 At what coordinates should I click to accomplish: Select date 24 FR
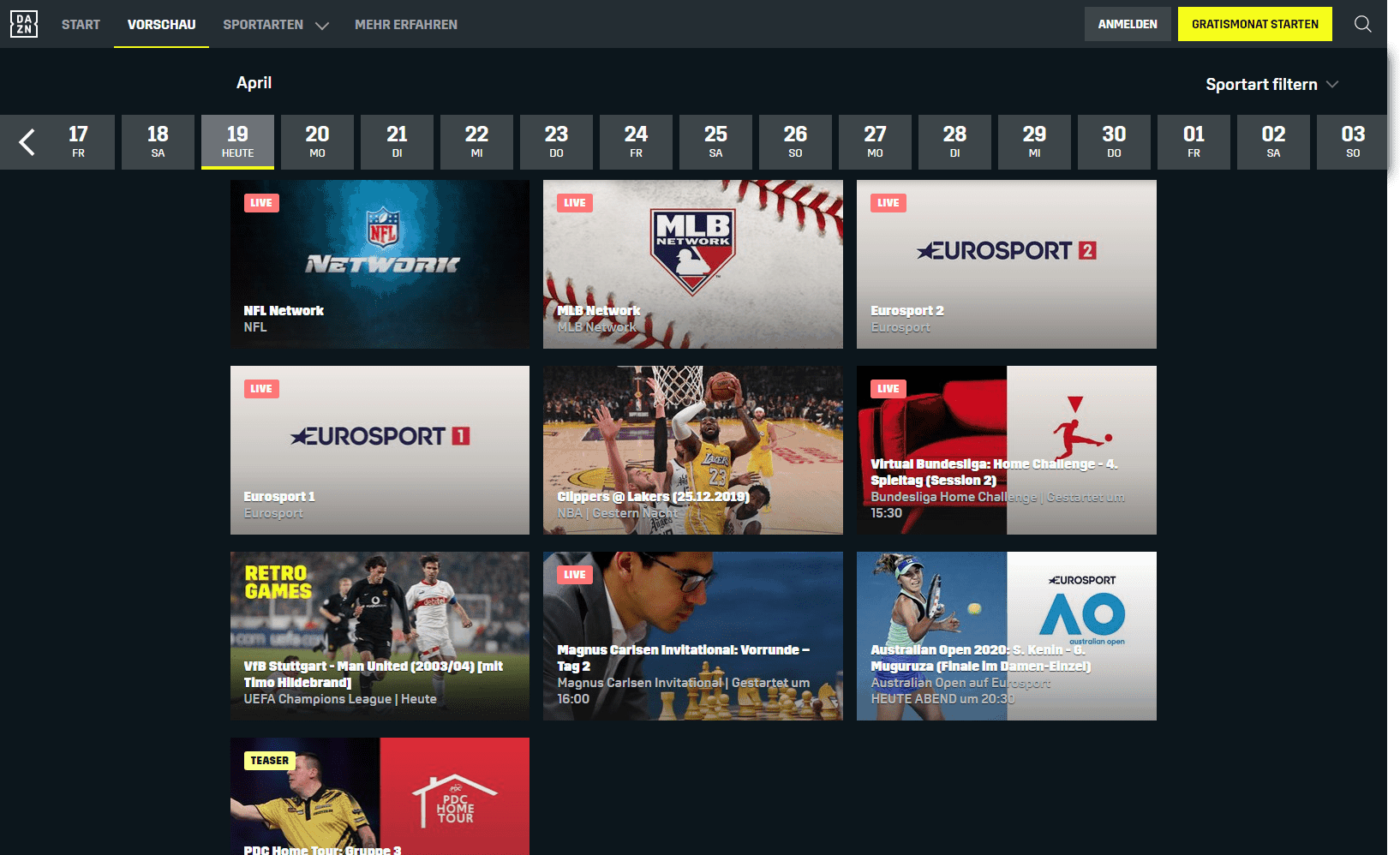coord(636,142)
